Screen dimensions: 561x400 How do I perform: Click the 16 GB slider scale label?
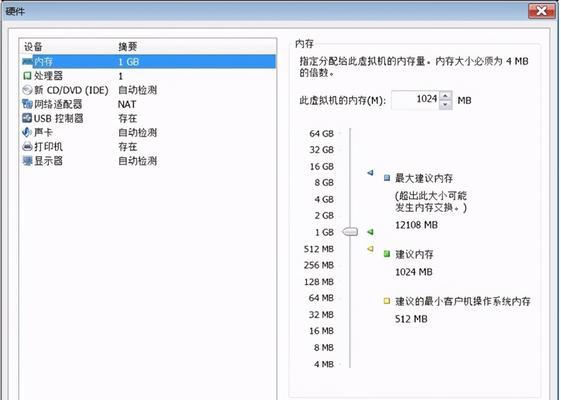(321, 166)
